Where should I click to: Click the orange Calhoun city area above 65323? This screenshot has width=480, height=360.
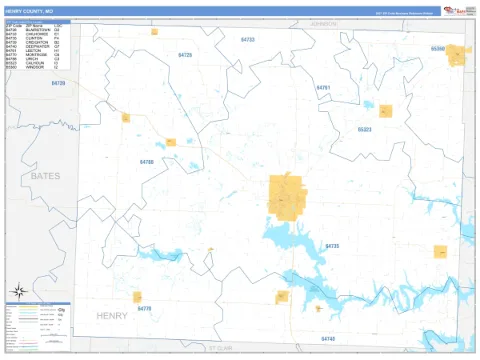point(386,111)
